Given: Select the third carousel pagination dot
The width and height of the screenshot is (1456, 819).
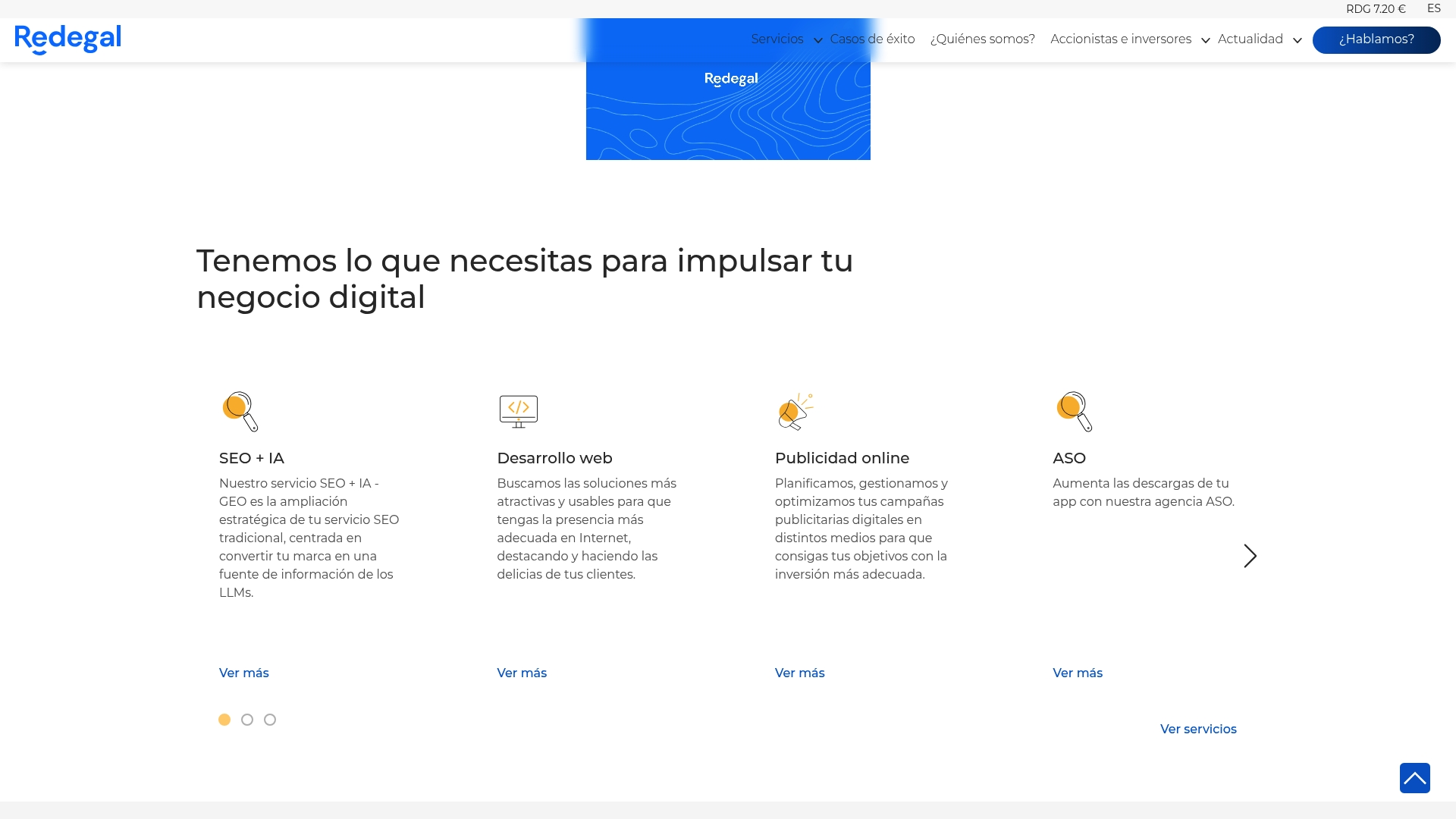Looking at the screenshot, I should tap(270, 720).
